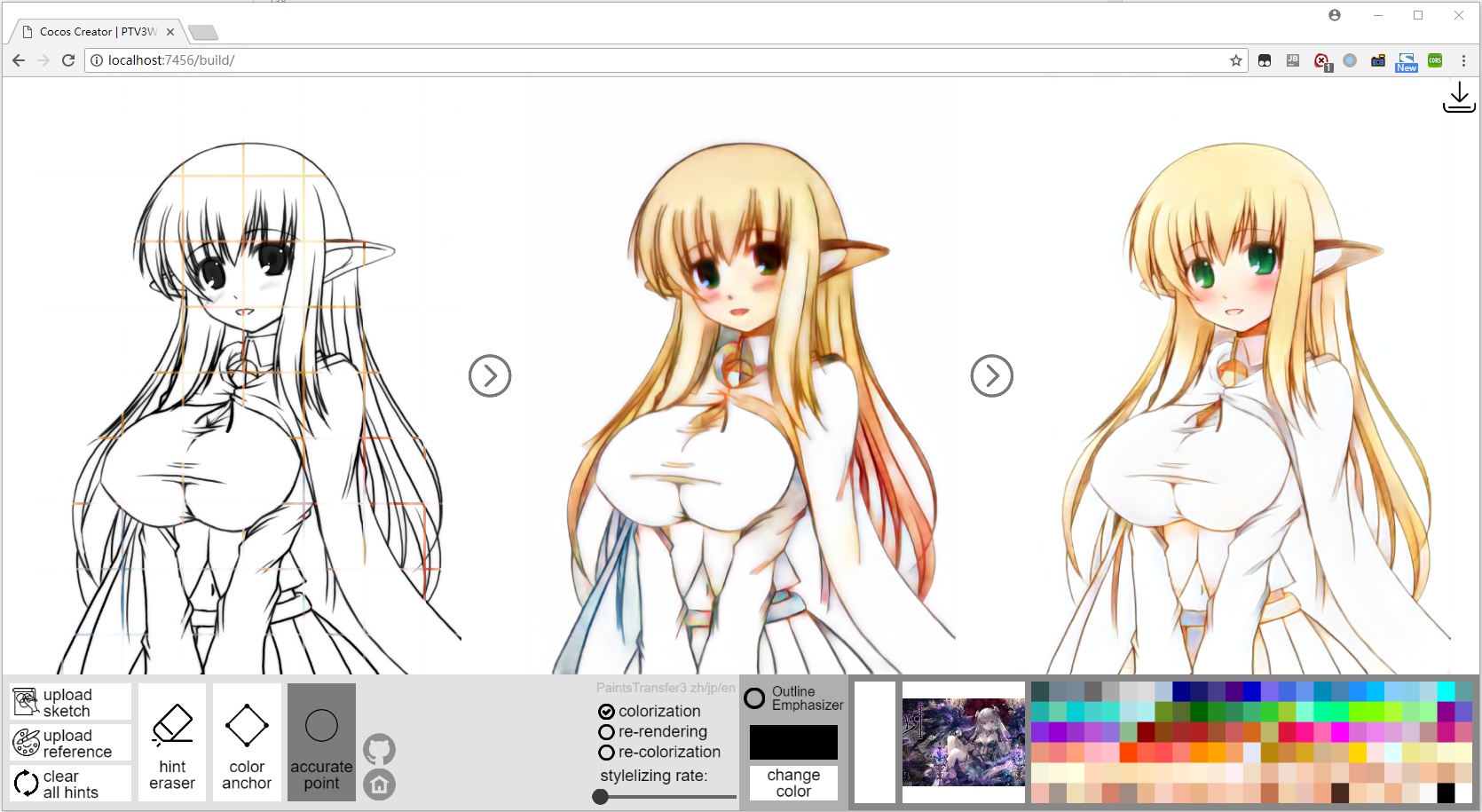Select the hint eraser tool
This screenshot has height=812, width=1482.
[172, 742]
